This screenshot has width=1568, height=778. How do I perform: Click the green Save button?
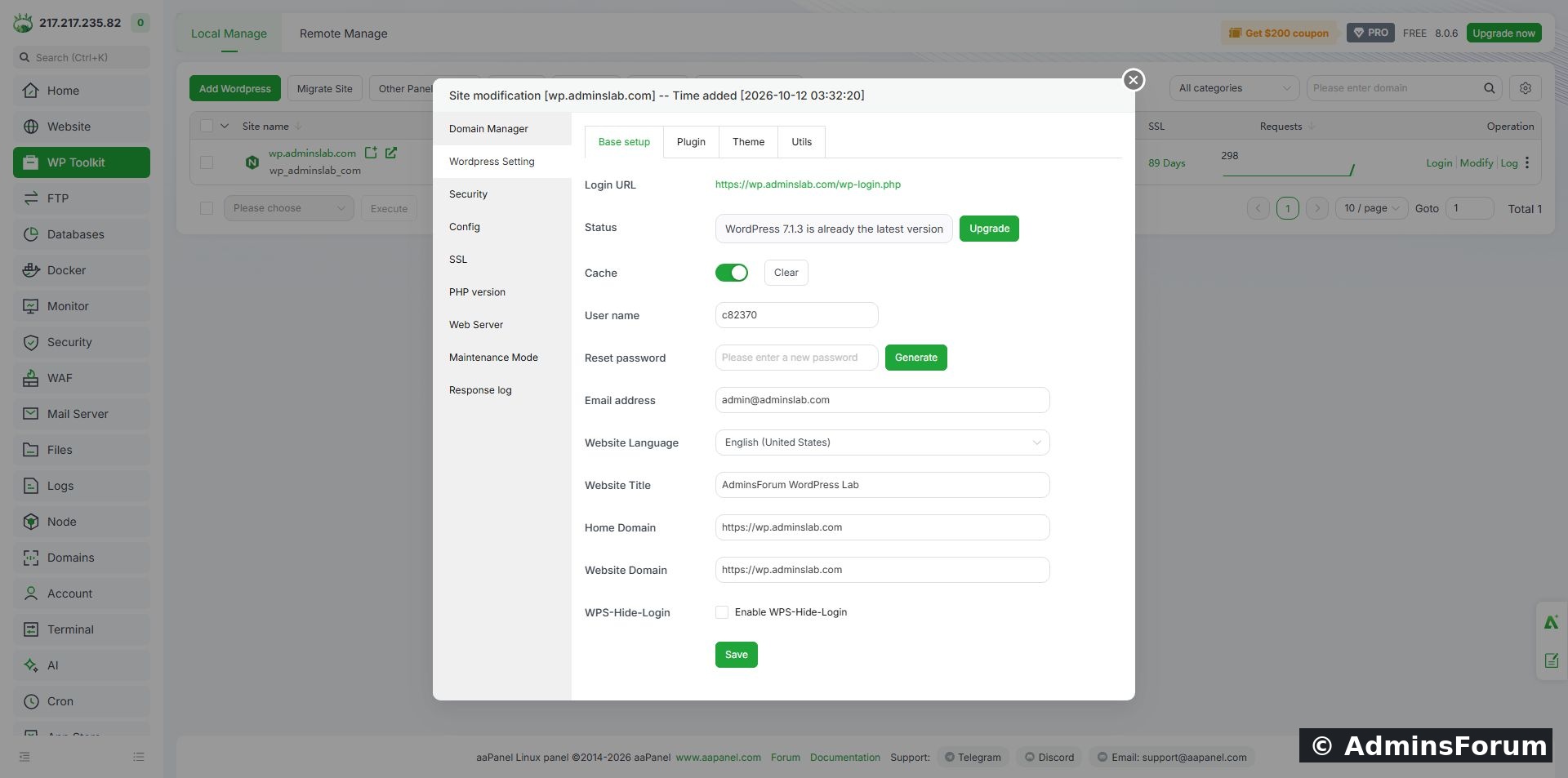tap(736, 655)
